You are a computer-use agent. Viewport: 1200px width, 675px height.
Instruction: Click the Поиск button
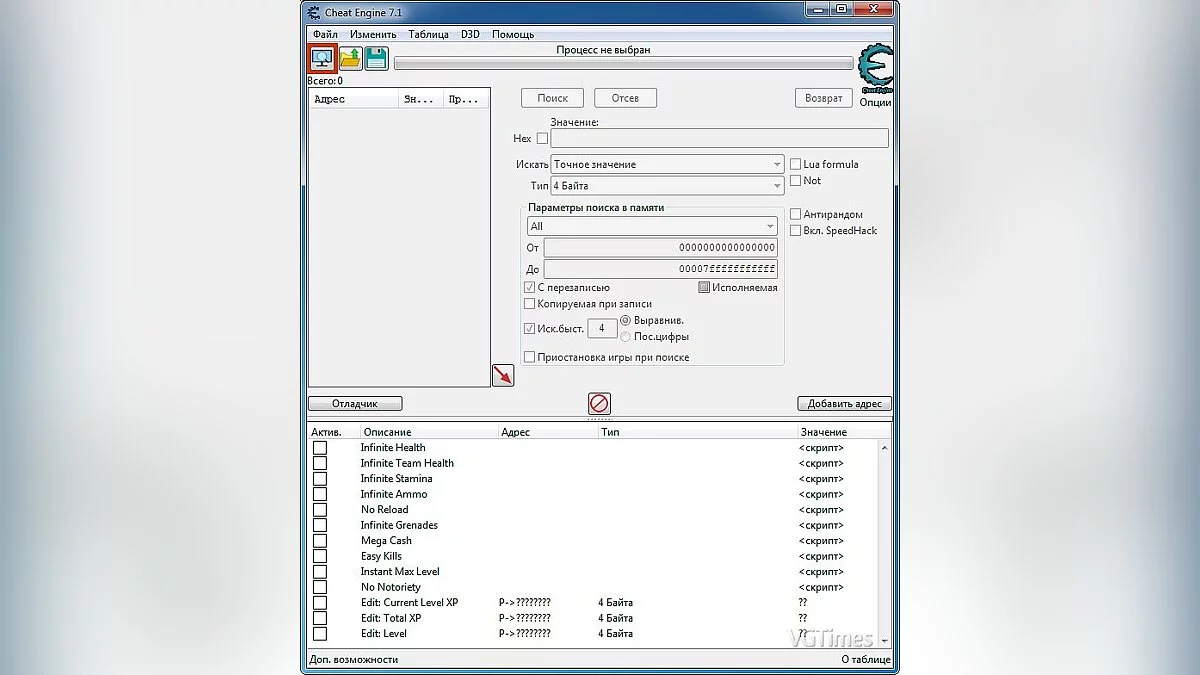pyautogui.click(x=552, y=98)
